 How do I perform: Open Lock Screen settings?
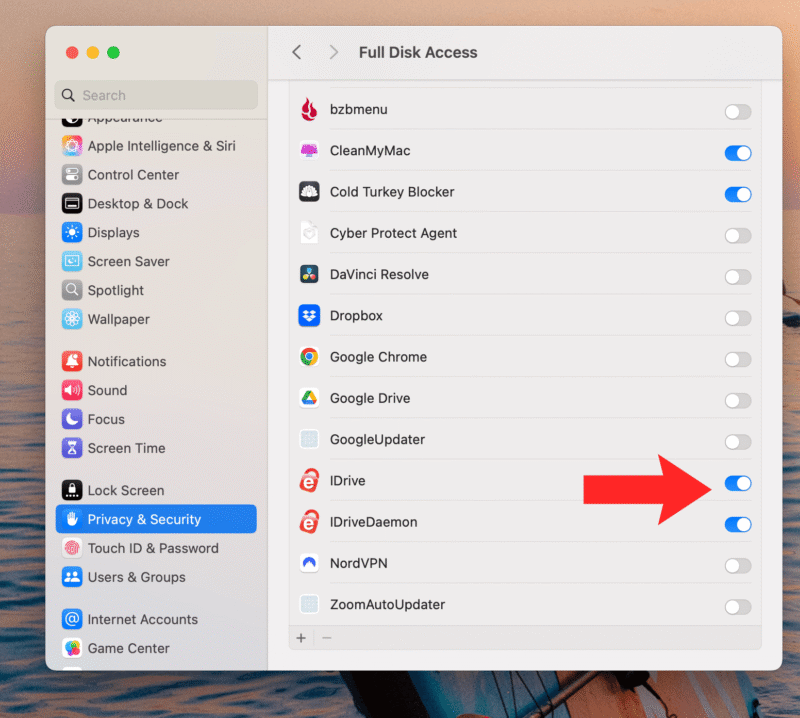coord(156,490)
